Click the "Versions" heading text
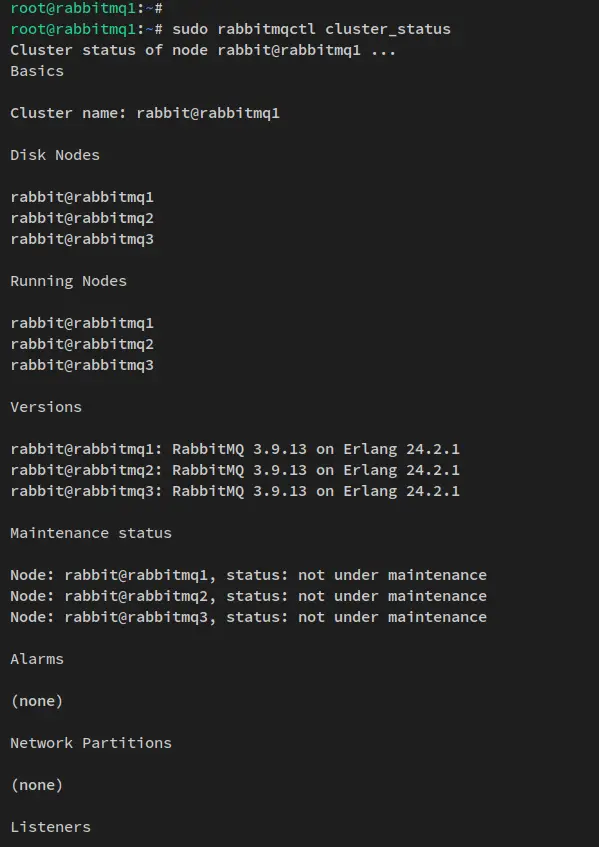This screenshot has height=847, width=599. [46, 407]
